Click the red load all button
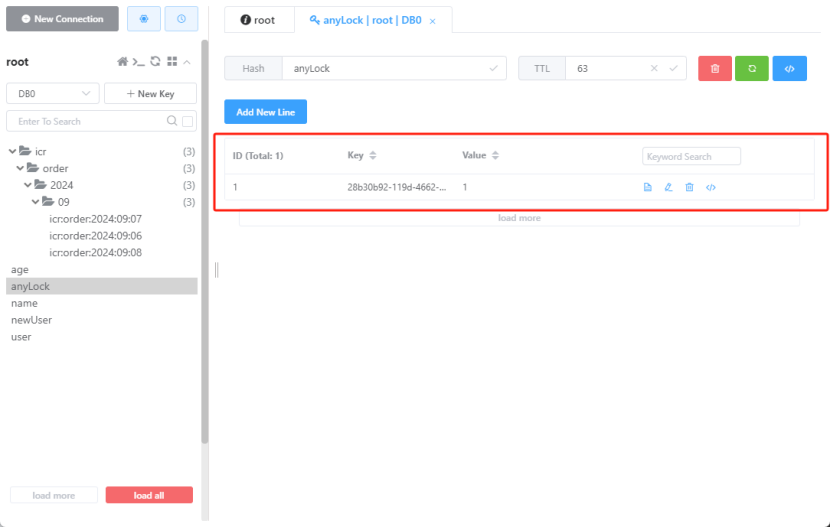The width and height of the screenshot is (830, 528). coord(149,495)
